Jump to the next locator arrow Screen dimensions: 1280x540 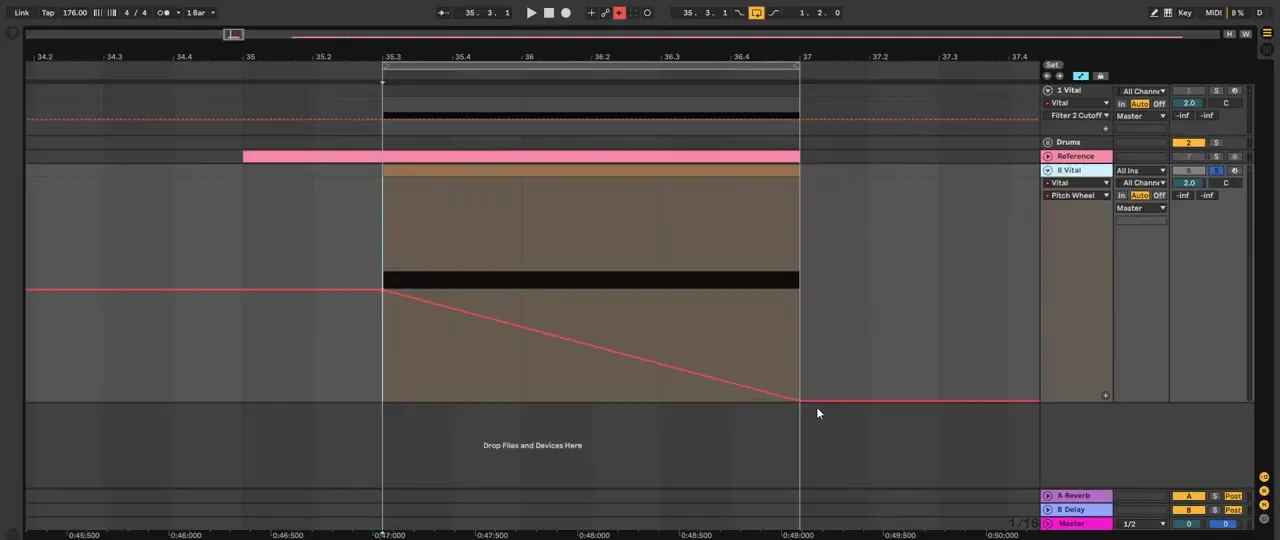1059,76
